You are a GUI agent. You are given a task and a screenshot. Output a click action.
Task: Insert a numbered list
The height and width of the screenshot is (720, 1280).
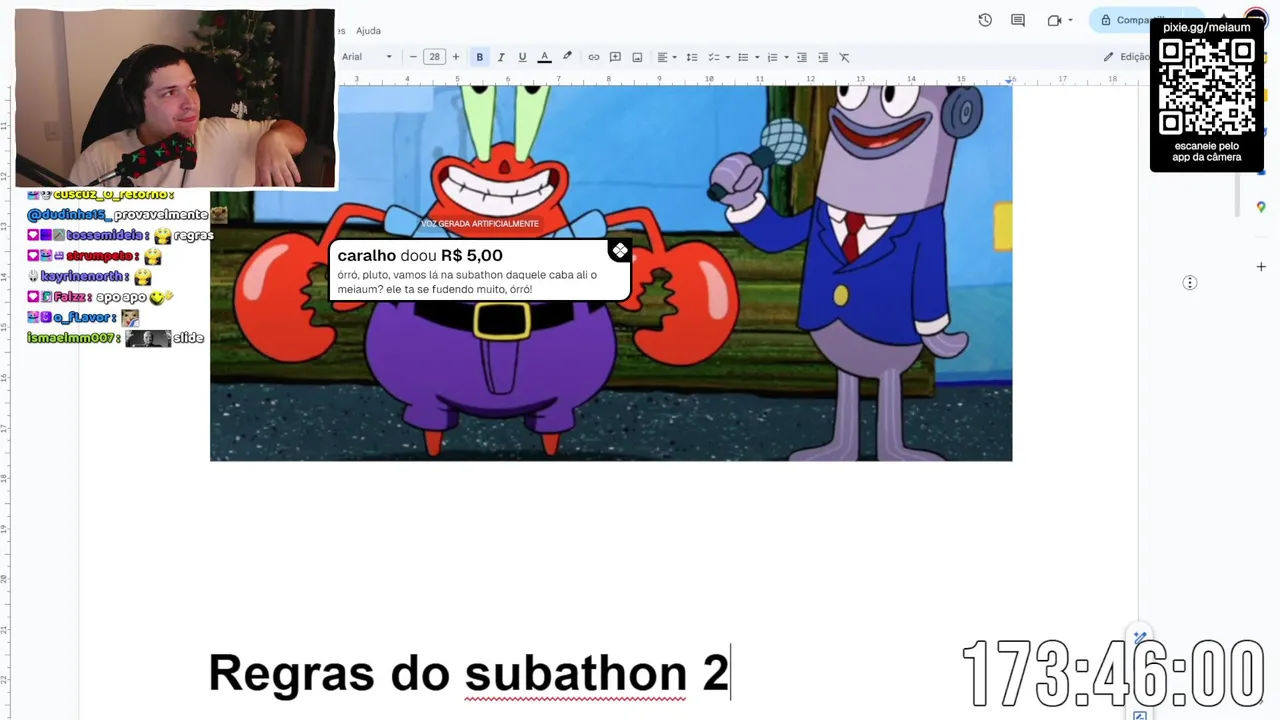pos(772,57)
